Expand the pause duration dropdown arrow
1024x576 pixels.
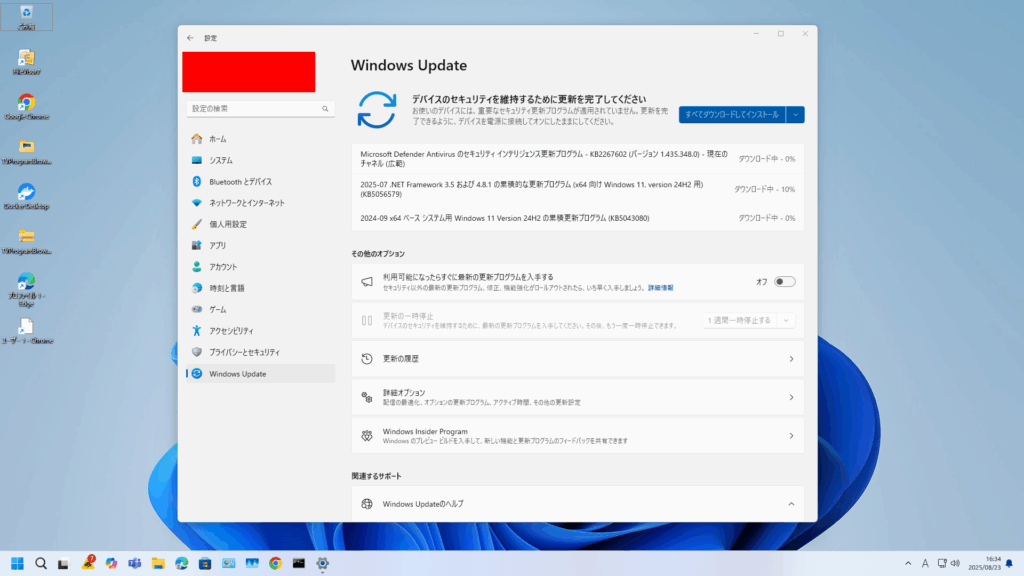click(x=786, y=321)
